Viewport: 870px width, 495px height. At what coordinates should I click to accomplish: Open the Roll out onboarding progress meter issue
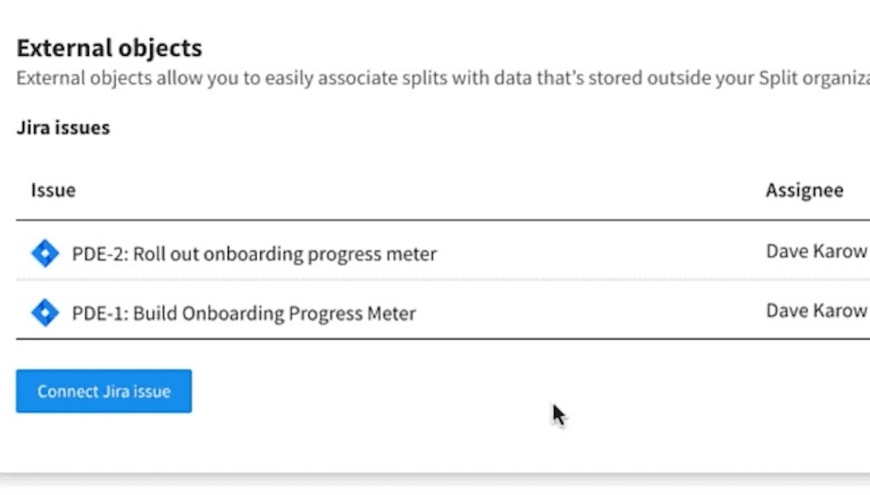tap(254, 254)
